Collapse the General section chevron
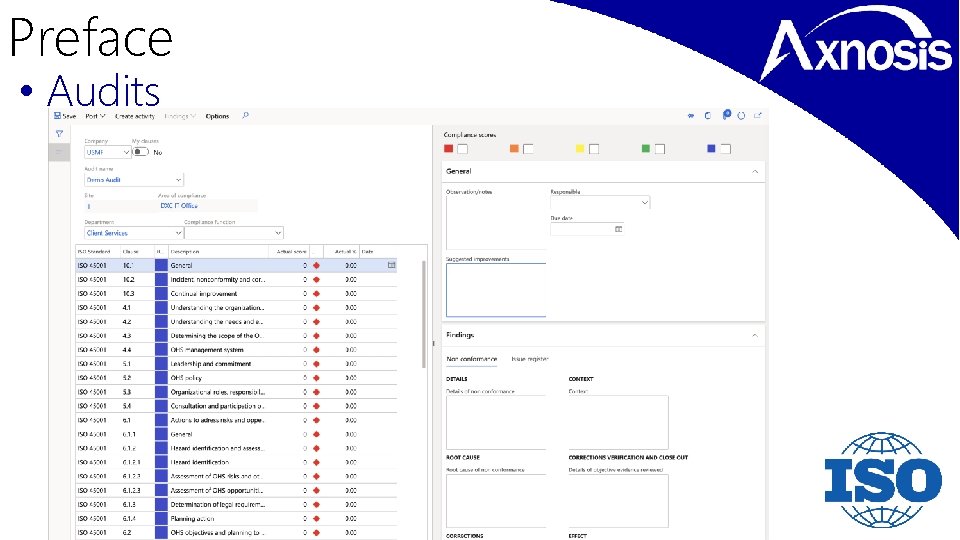Image resolution: width=960 pixels, height=540 pixels. 755,172
